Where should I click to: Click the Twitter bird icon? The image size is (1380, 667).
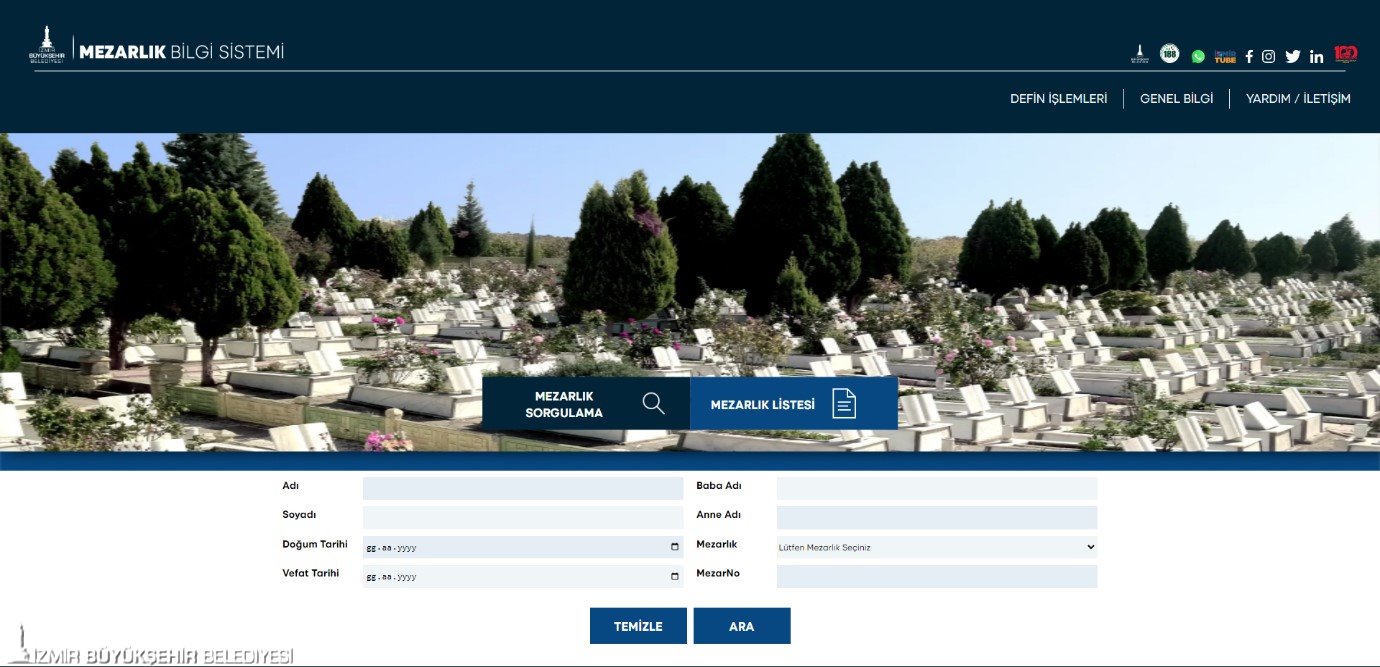[1292, 56]
